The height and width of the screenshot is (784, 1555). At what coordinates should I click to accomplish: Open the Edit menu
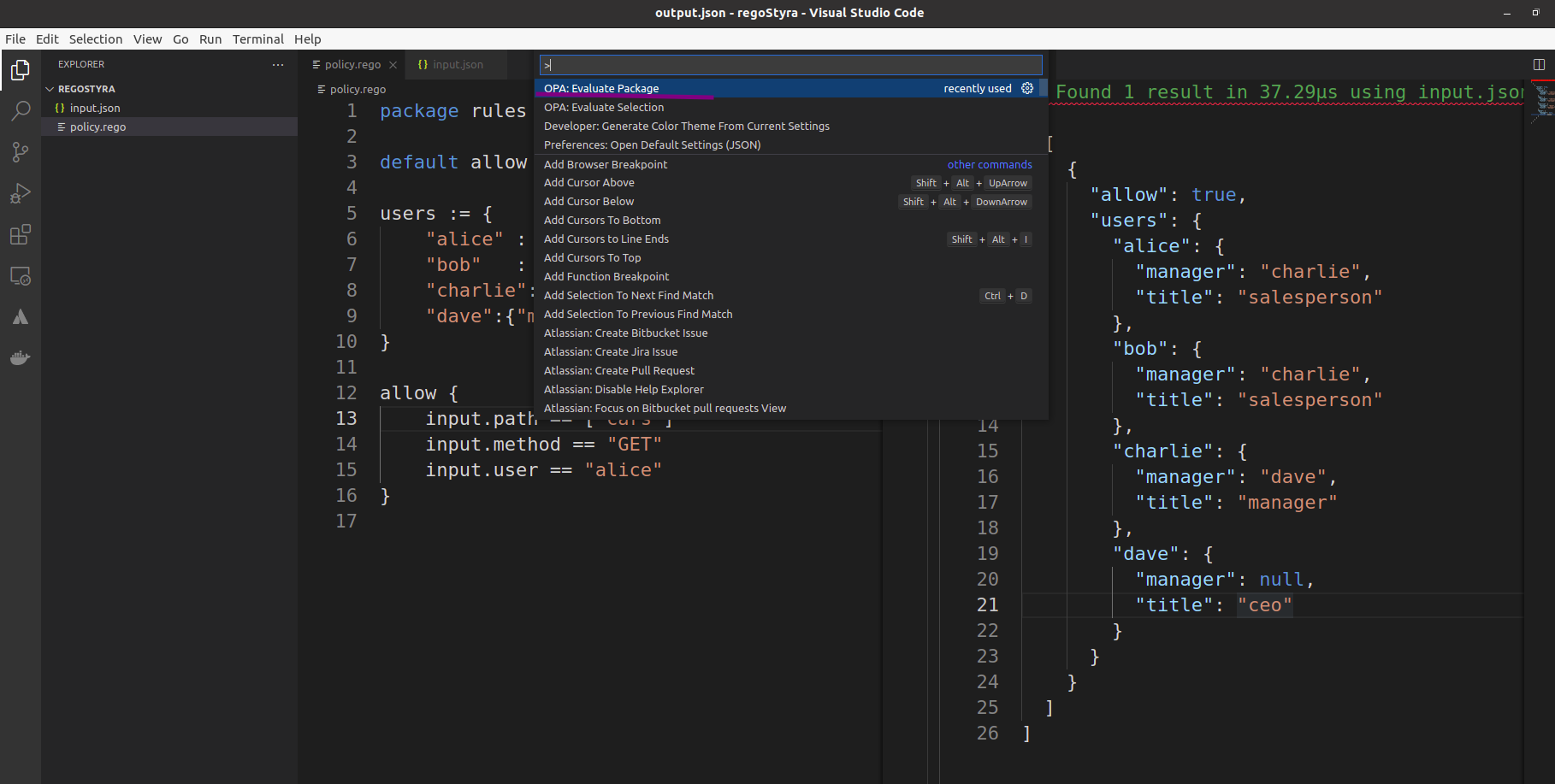point(47,39)
